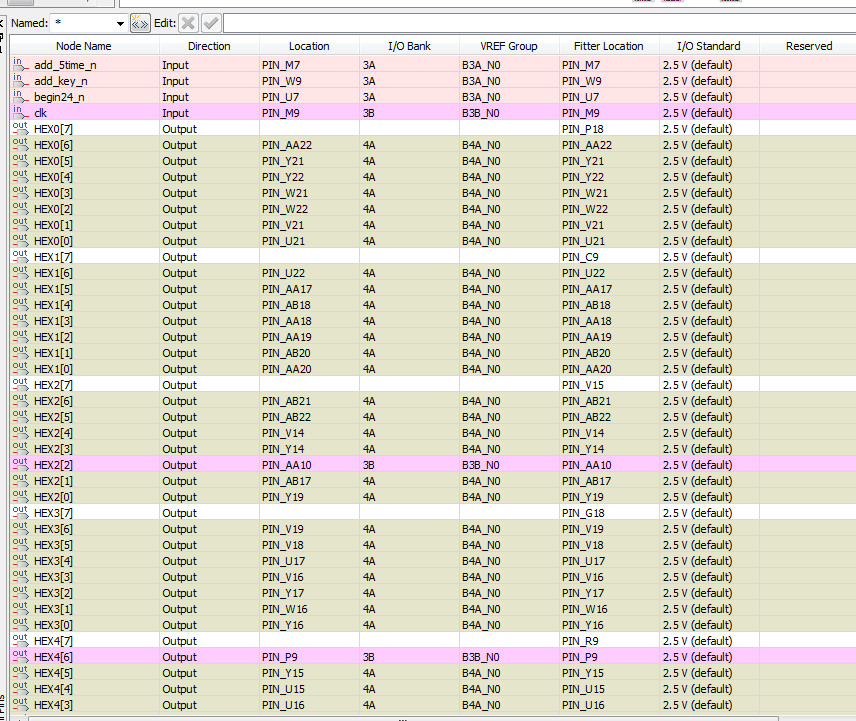The height and width of the screenshot is (721, 856).
Task: Click the accept edit checkmark icon
Action: point(211,23)
